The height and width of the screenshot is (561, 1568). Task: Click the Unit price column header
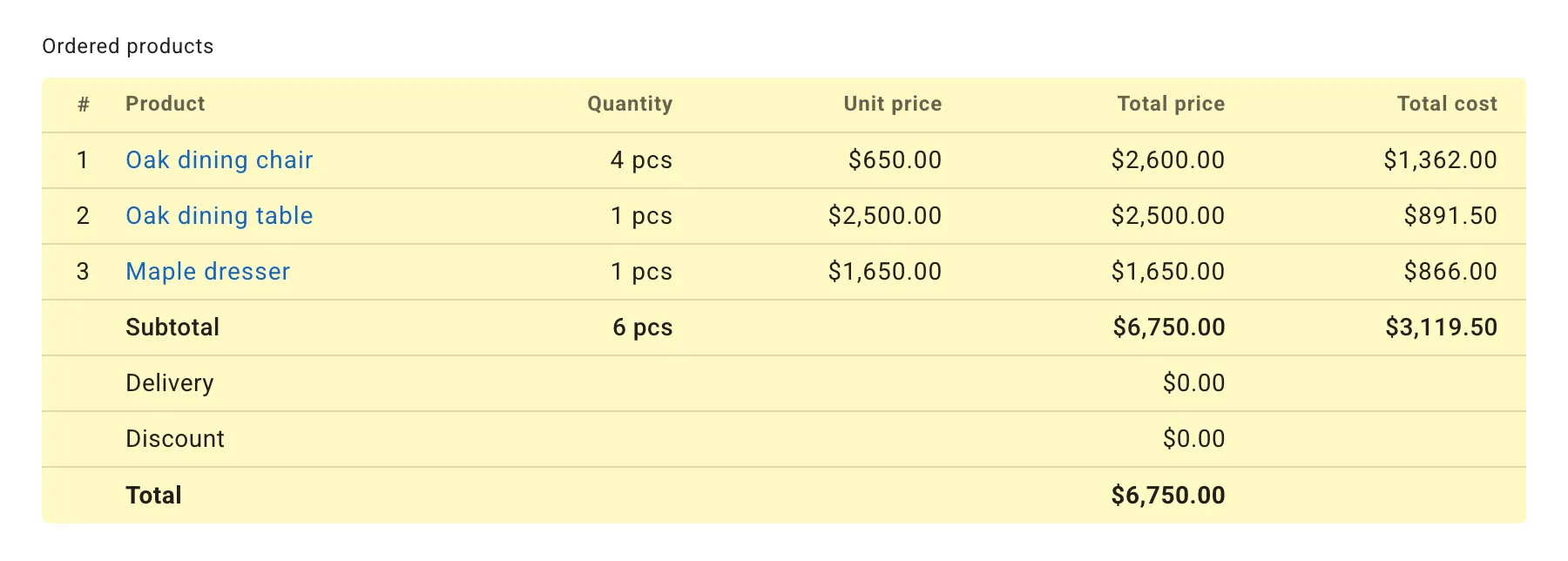click(891, 104)
